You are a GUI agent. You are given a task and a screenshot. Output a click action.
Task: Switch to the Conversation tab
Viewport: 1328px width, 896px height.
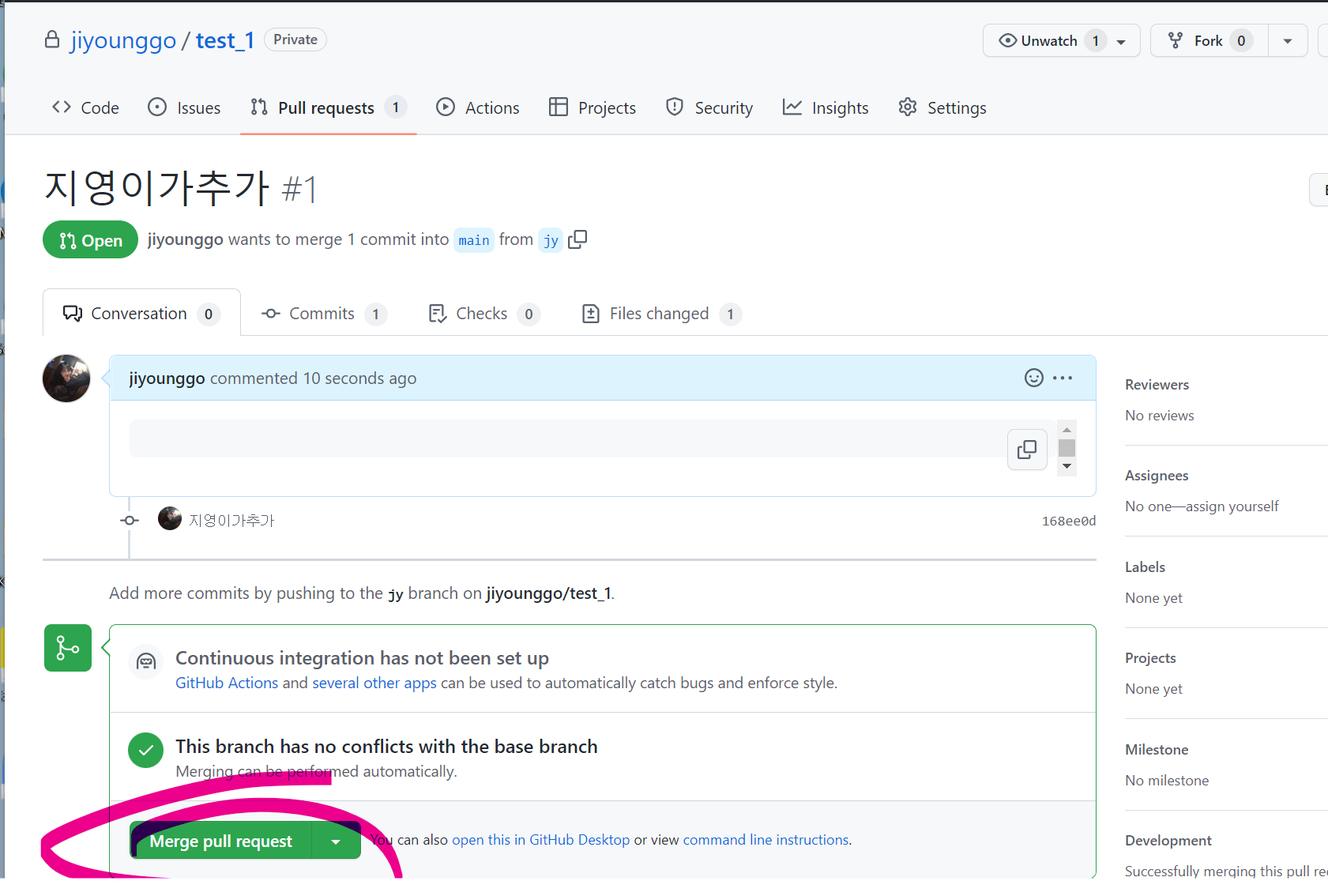click(x=141, y=314)
